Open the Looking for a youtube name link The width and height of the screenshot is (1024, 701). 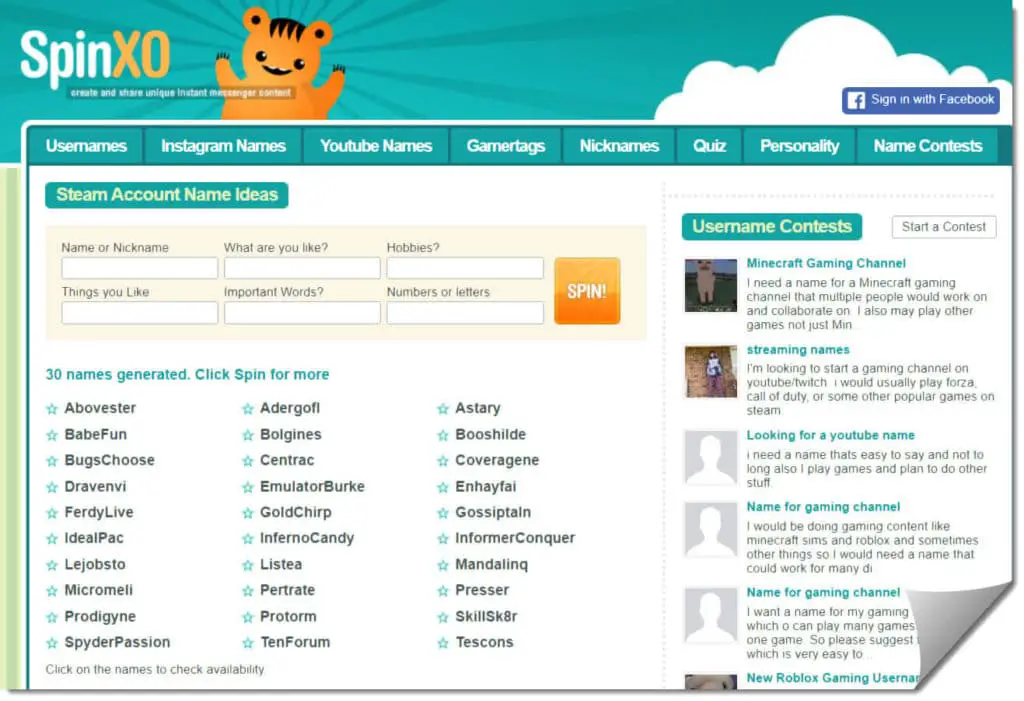click(830, 435)
